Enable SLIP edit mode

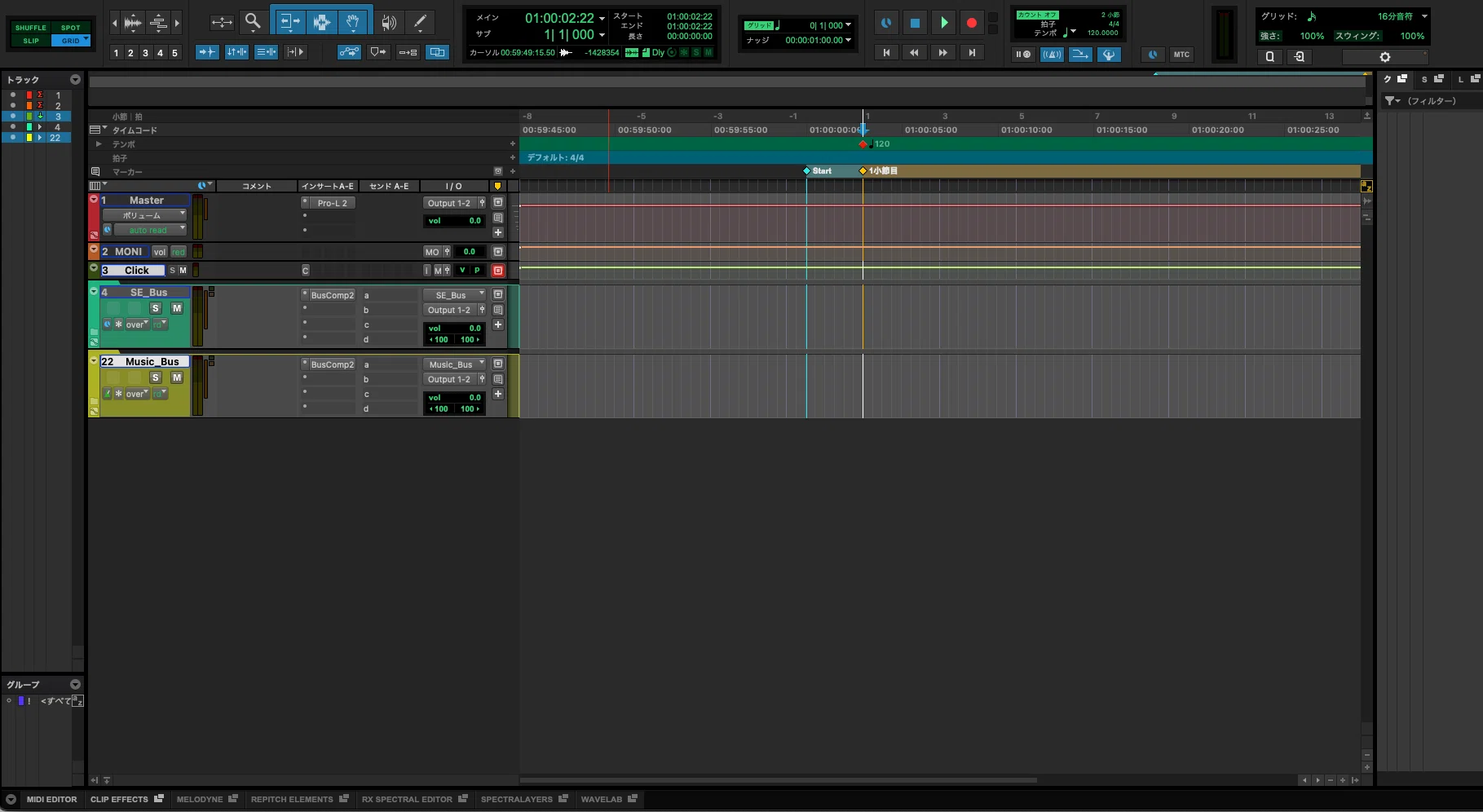(x=31, y=41)
